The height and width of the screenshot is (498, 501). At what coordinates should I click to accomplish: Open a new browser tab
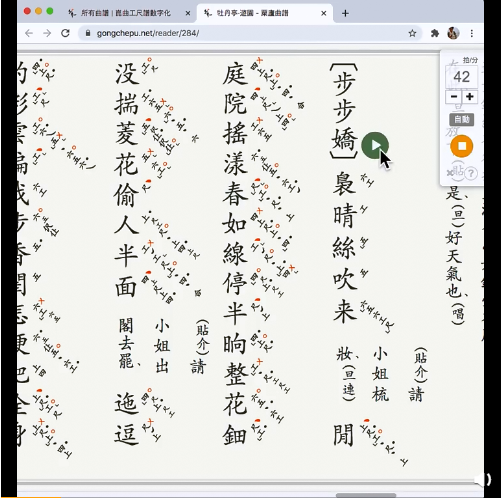[x=345, y=13]
